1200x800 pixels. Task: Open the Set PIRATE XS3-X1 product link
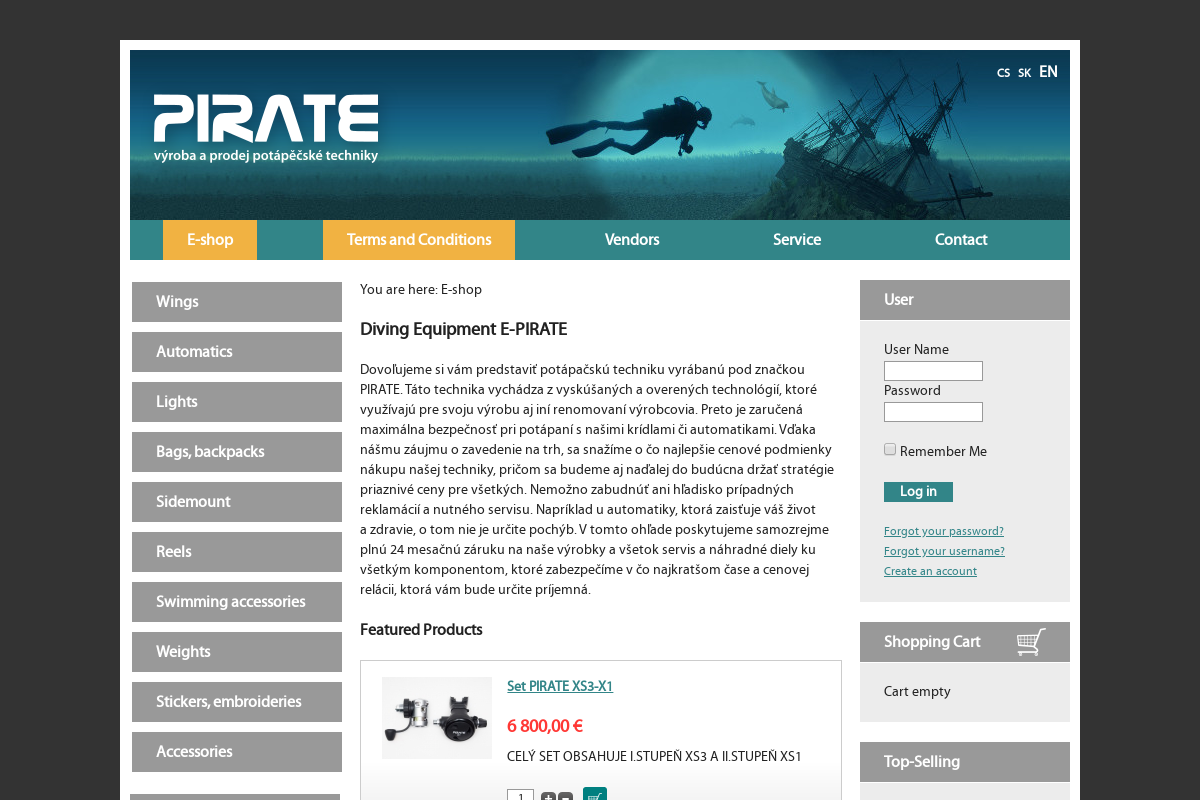coord(559,687)
